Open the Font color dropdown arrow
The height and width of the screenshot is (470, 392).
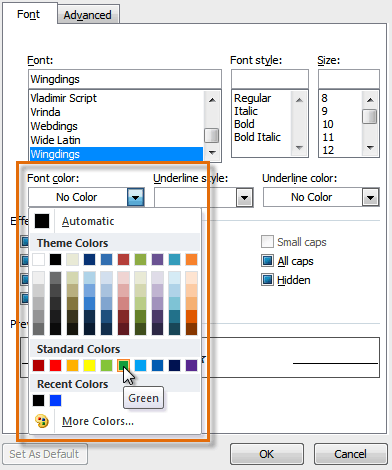coord(135,197)
